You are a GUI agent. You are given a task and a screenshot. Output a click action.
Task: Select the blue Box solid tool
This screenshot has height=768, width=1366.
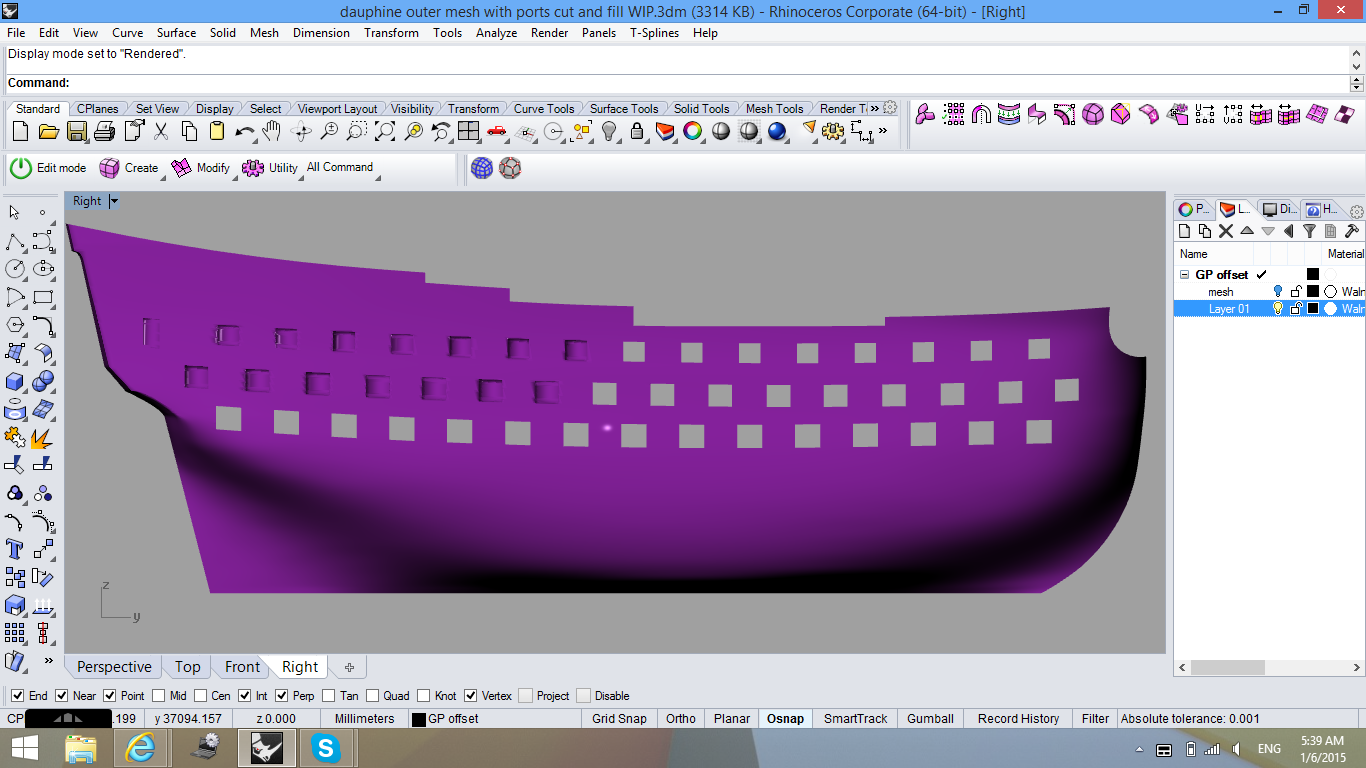[x=16, y=381]
